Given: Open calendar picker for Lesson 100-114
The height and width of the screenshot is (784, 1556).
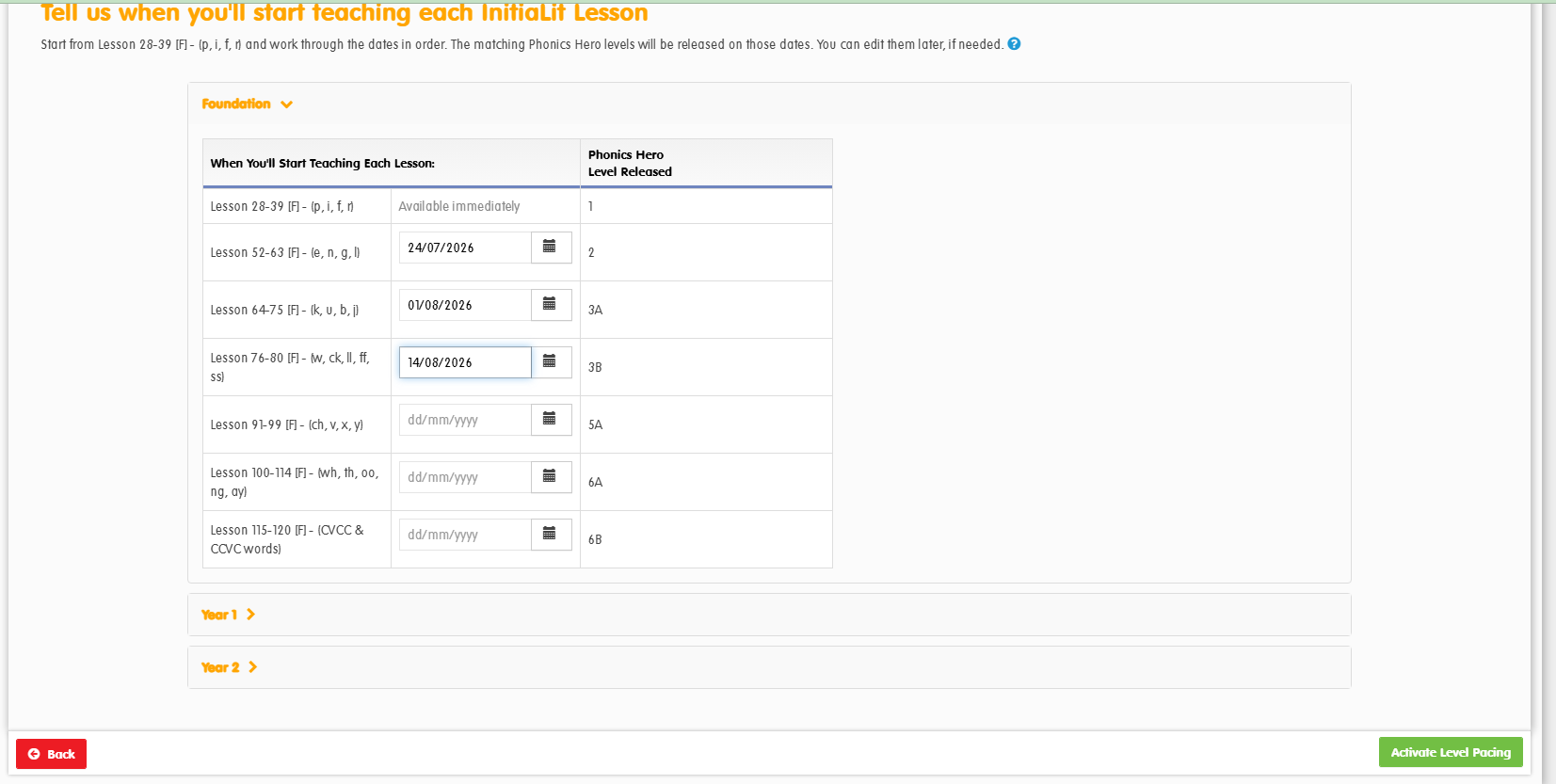Looking at the screenshot, I should click(x=551, y=477).
